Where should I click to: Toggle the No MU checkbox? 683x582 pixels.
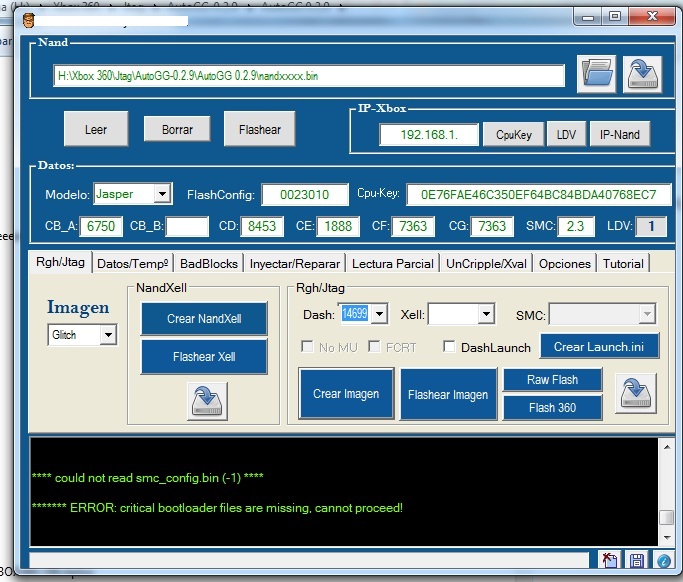[308, 347]
